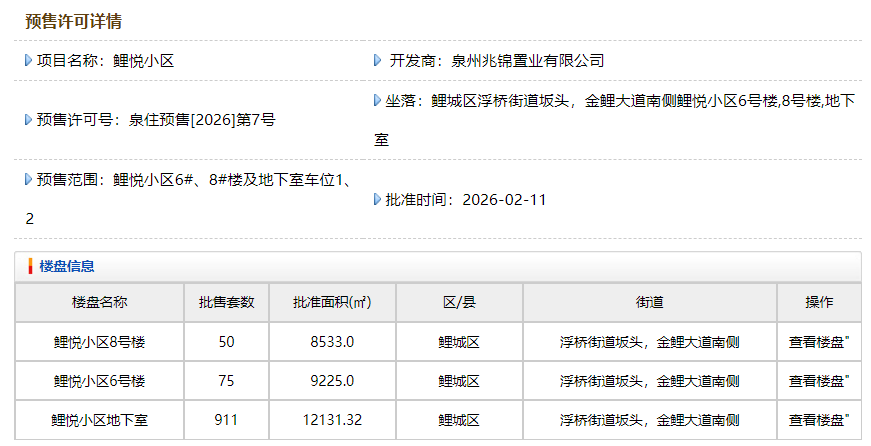Click the 批准面积(㎡) column header
Viewport: 871px width, 446px height.
tap(332, 303)
